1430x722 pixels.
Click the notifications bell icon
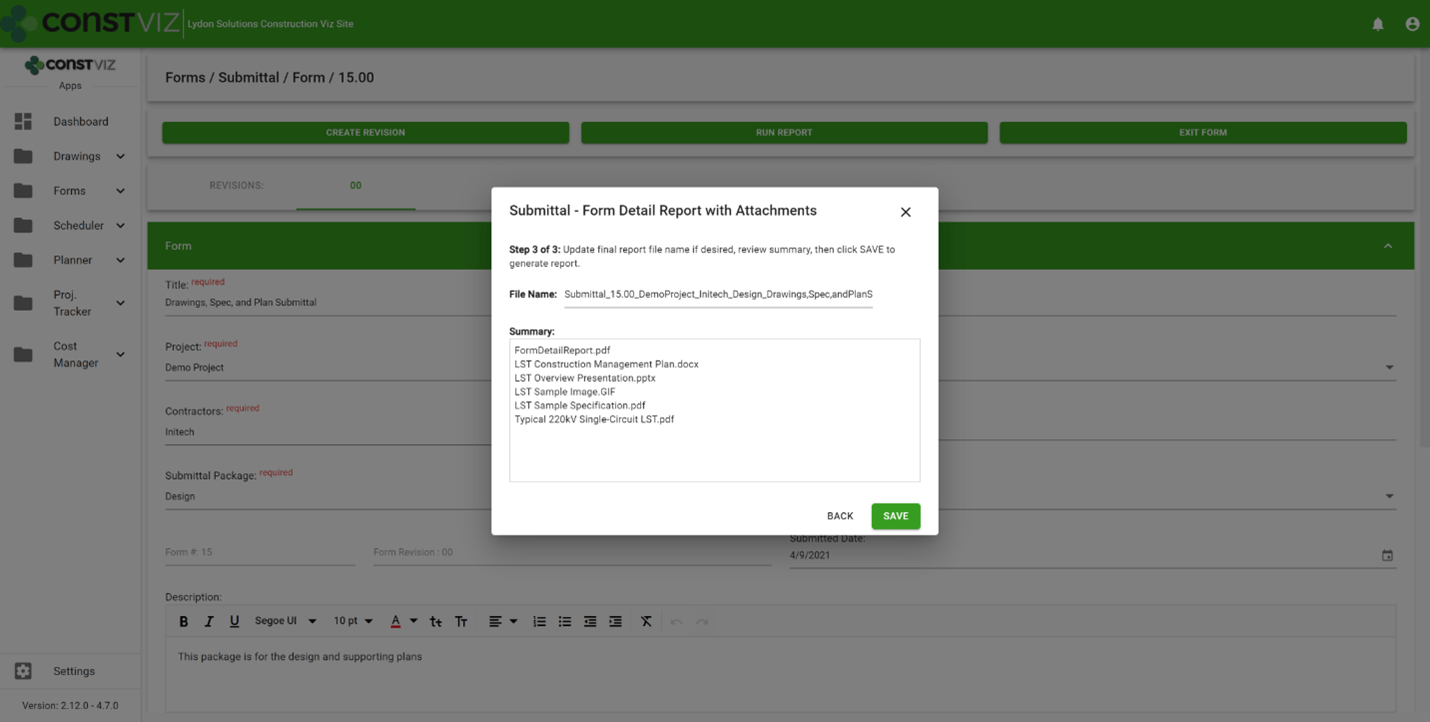tap(1377, 24)
